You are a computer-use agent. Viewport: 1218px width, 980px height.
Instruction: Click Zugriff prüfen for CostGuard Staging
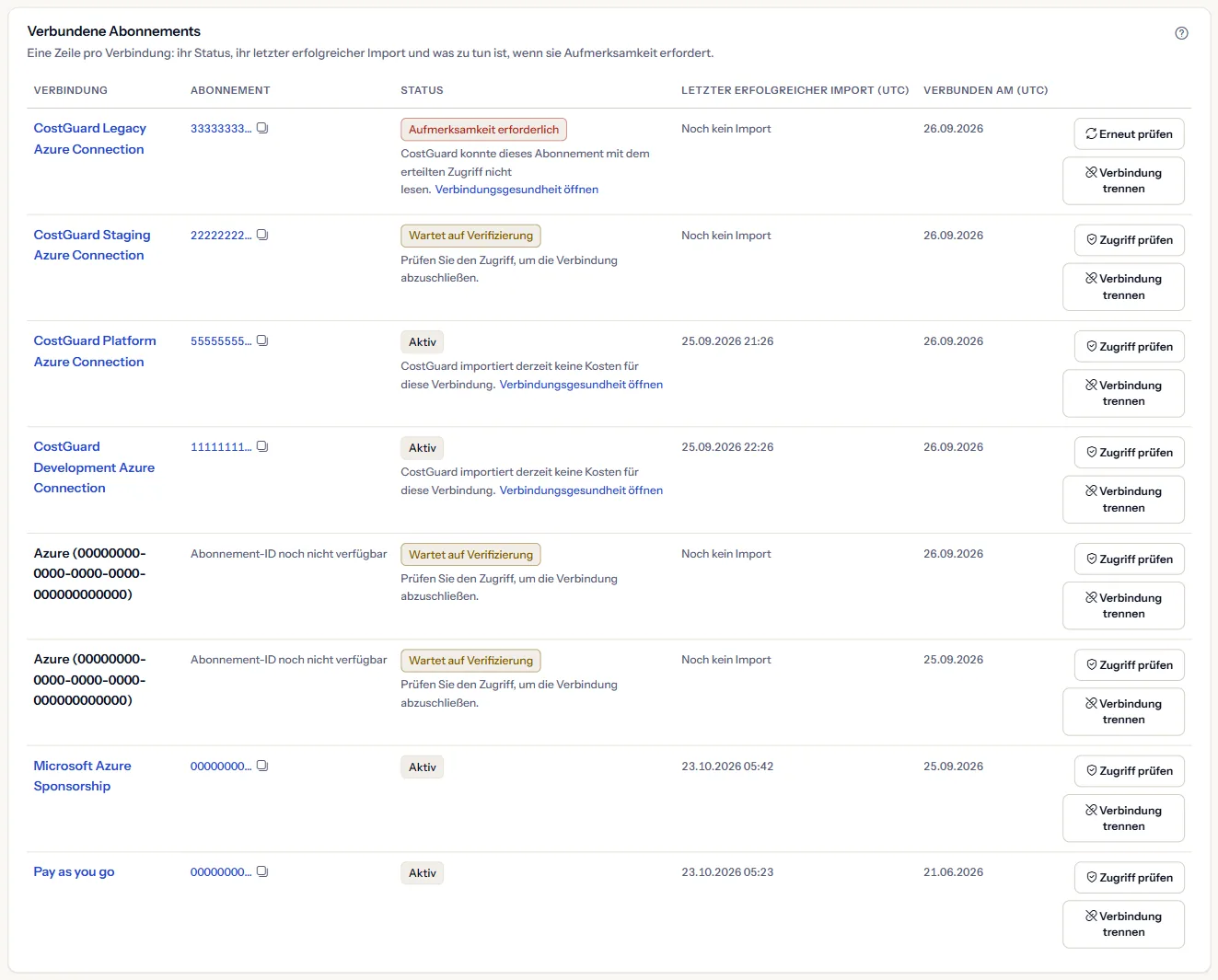[x=1129, y=240]
